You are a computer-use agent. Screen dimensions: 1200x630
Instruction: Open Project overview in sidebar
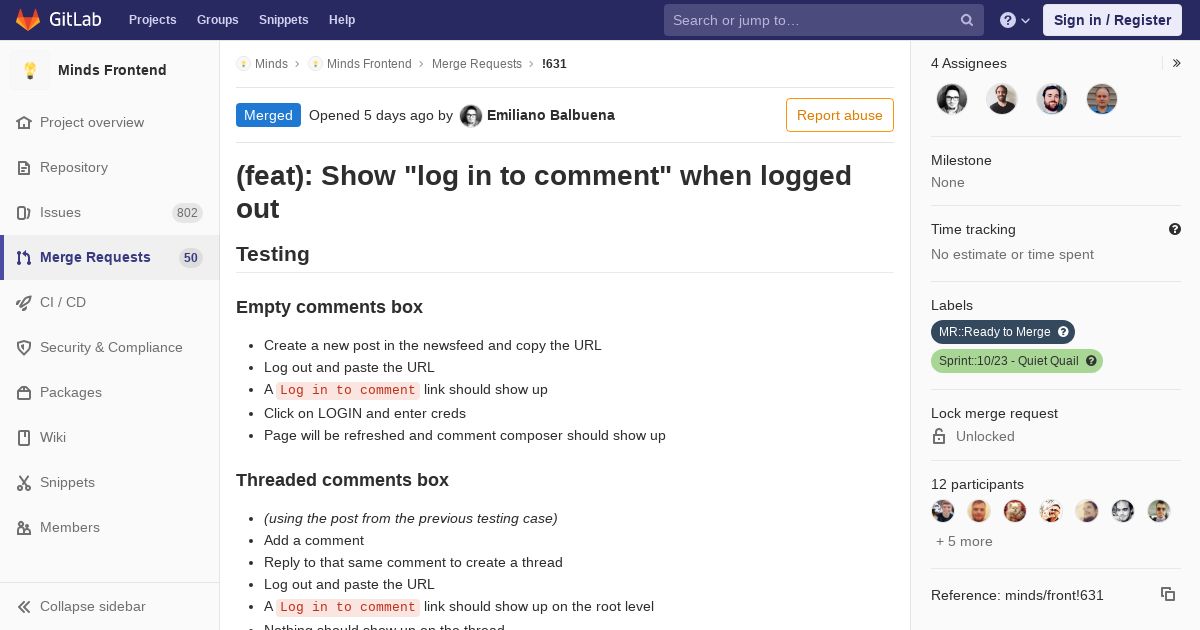(110, 122)
